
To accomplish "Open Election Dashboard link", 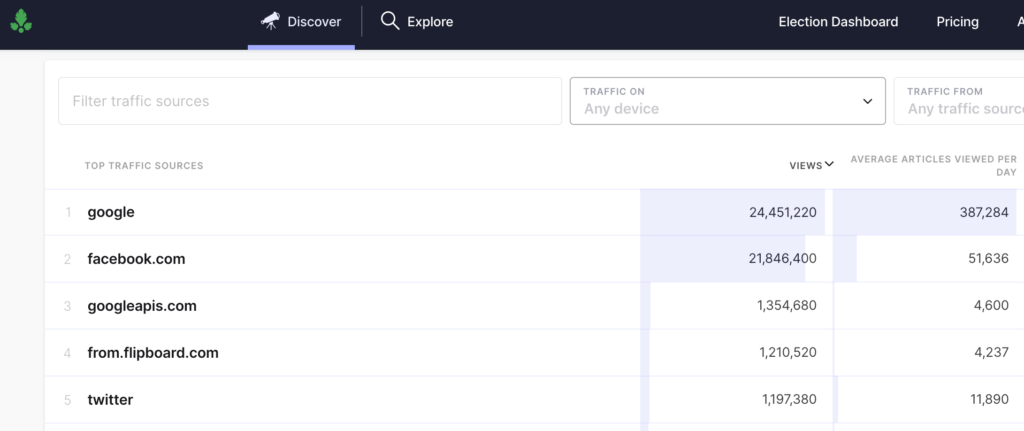I will click(x=838, y=22).
